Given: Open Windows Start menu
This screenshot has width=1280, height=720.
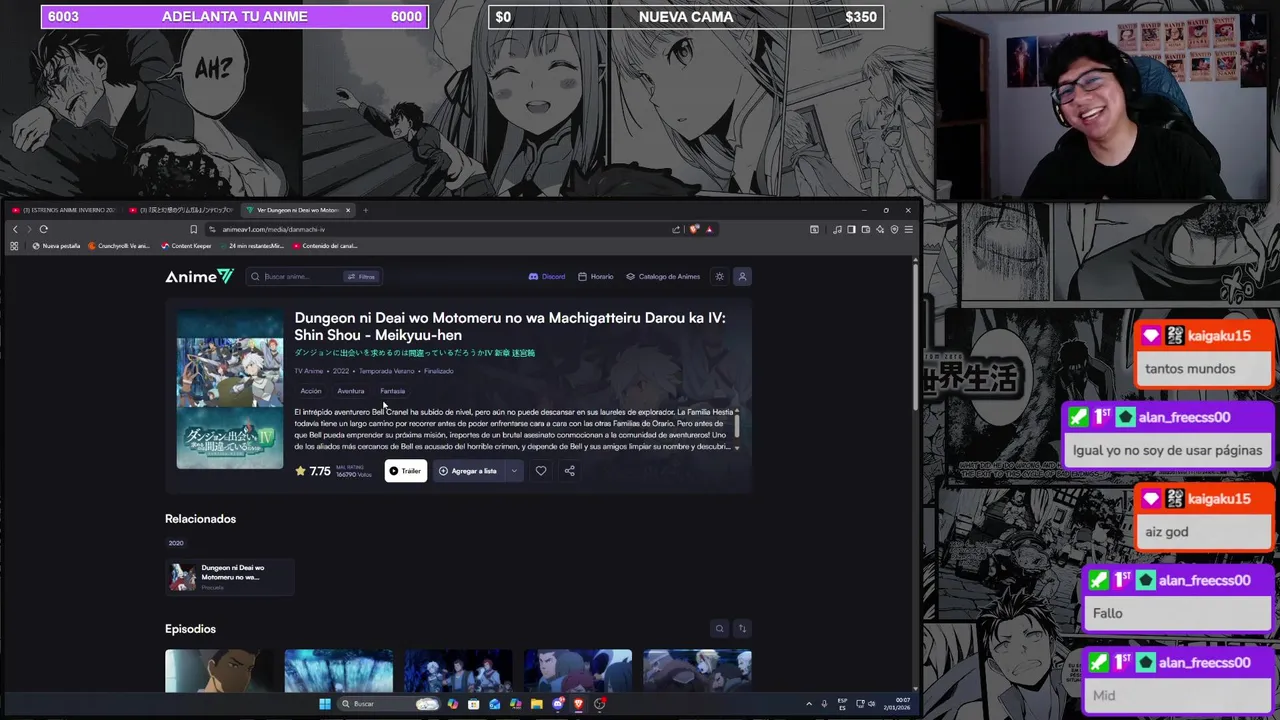Looking at the screenshot, I should pos(325,704).
